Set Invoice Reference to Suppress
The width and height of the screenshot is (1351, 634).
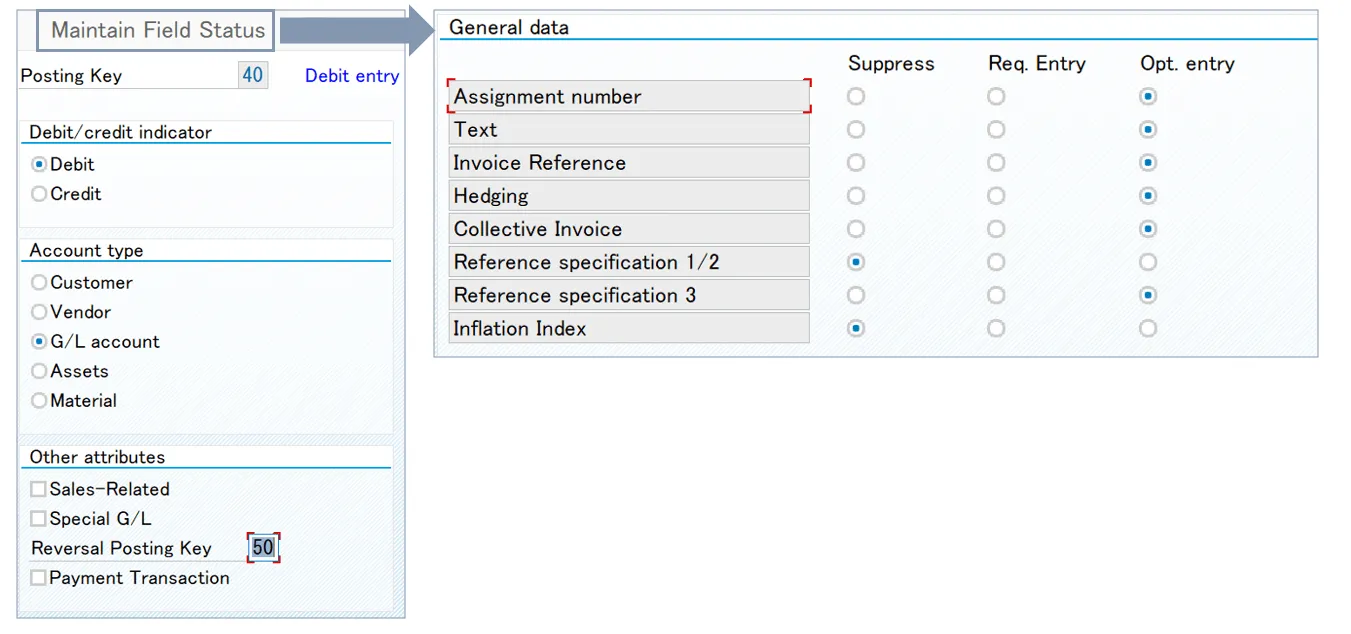(x=856, y=163)
